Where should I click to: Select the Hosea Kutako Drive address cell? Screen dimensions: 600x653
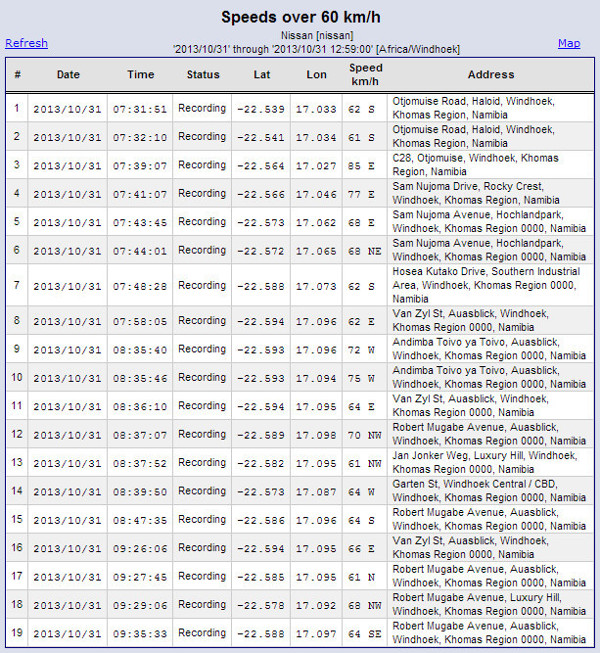tap(489, 285)
